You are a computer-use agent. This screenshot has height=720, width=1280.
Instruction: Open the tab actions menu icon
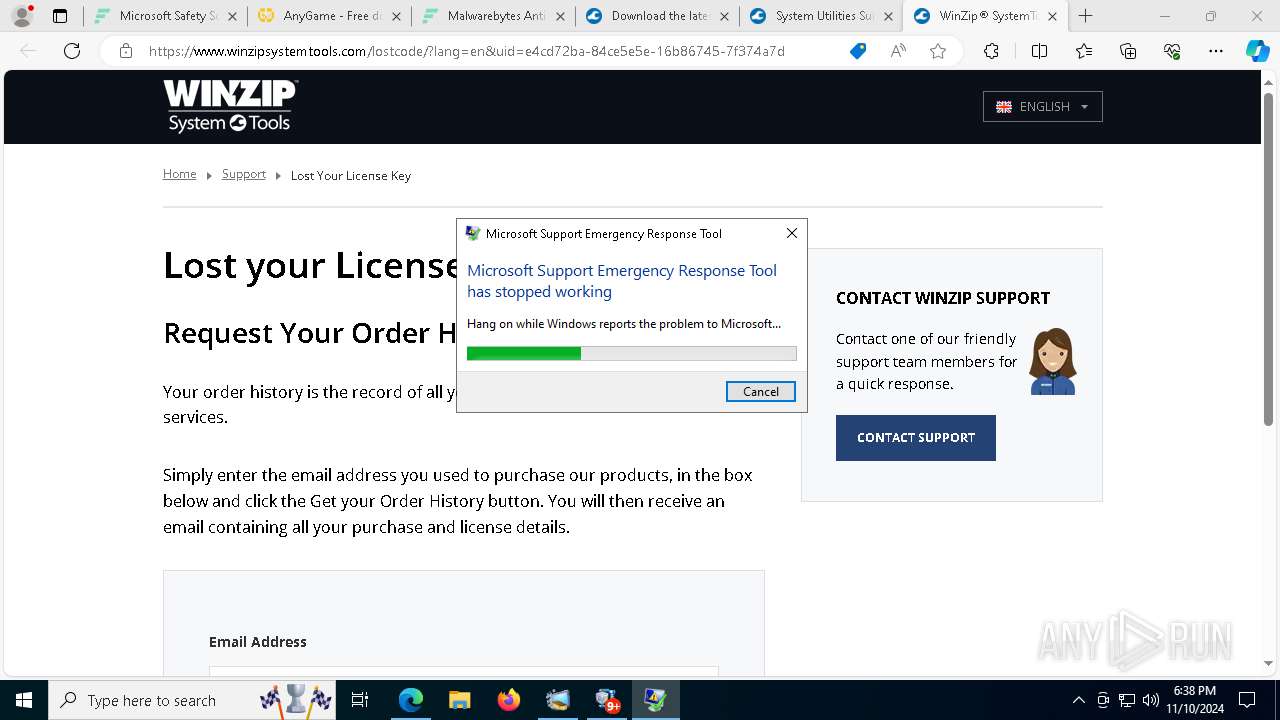click(x=60, y=16)
